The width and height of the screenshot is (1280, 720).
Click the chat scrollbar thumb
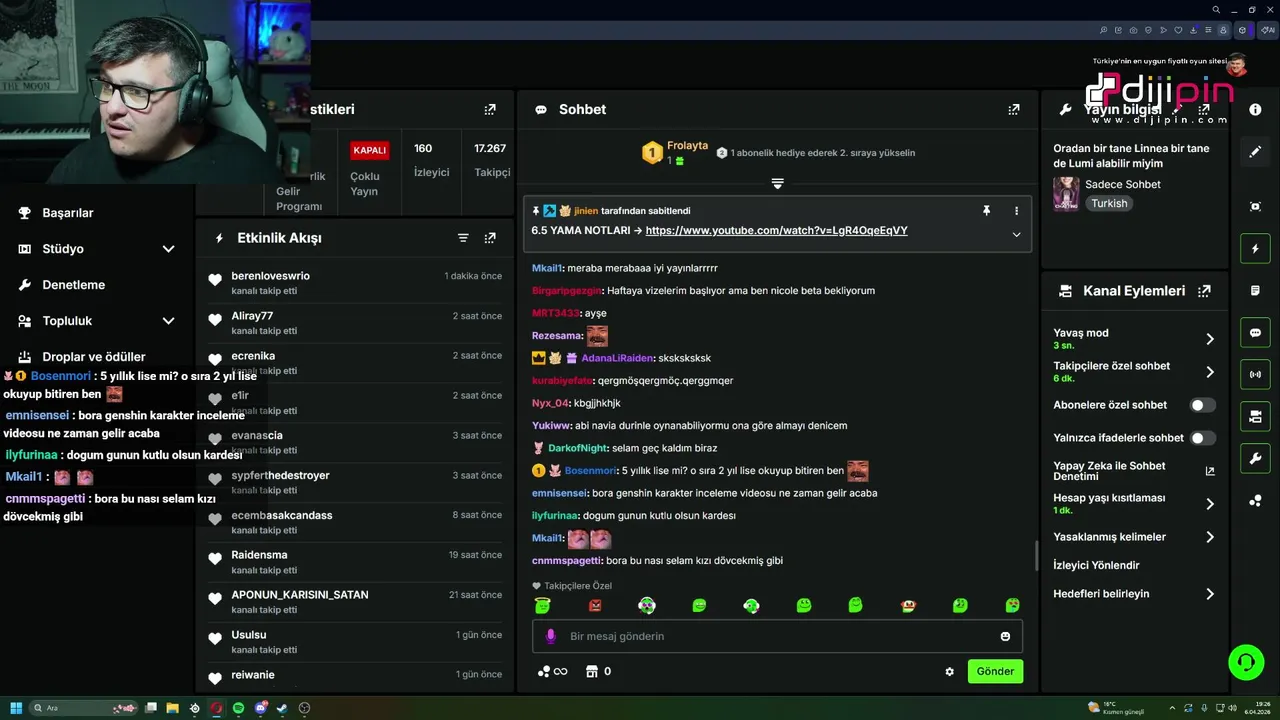[x=1036, y=555]
